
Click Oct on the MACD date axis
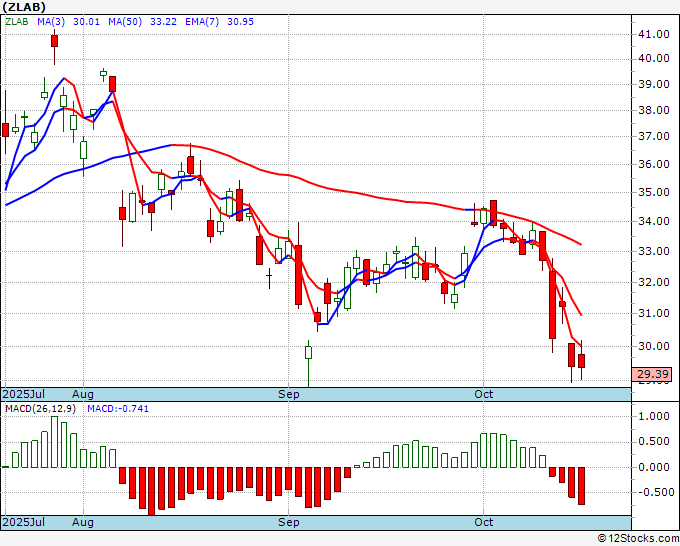[484, 522]
